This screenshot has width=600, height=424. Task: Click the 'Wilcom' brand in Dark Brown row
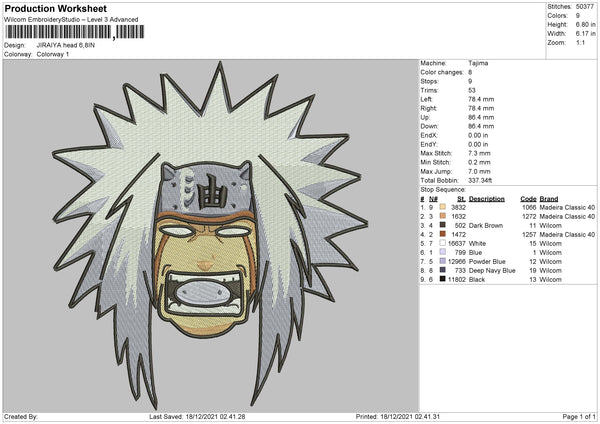point(551,225)
